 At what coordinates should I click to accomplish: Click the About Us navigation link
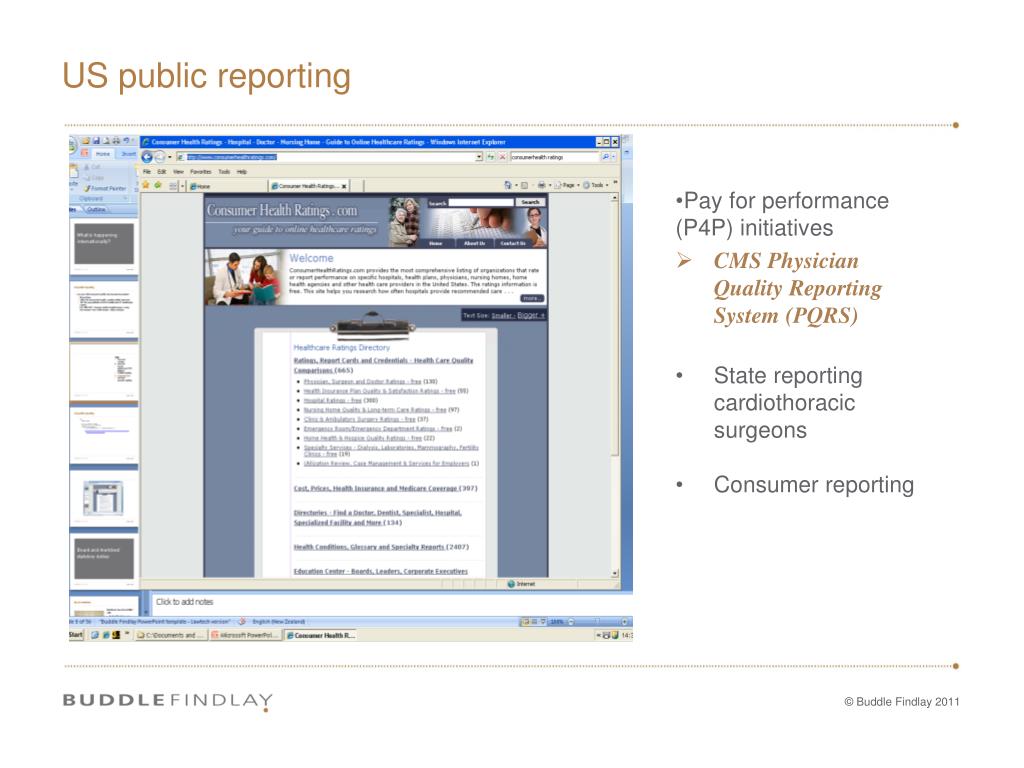point(474,243)
